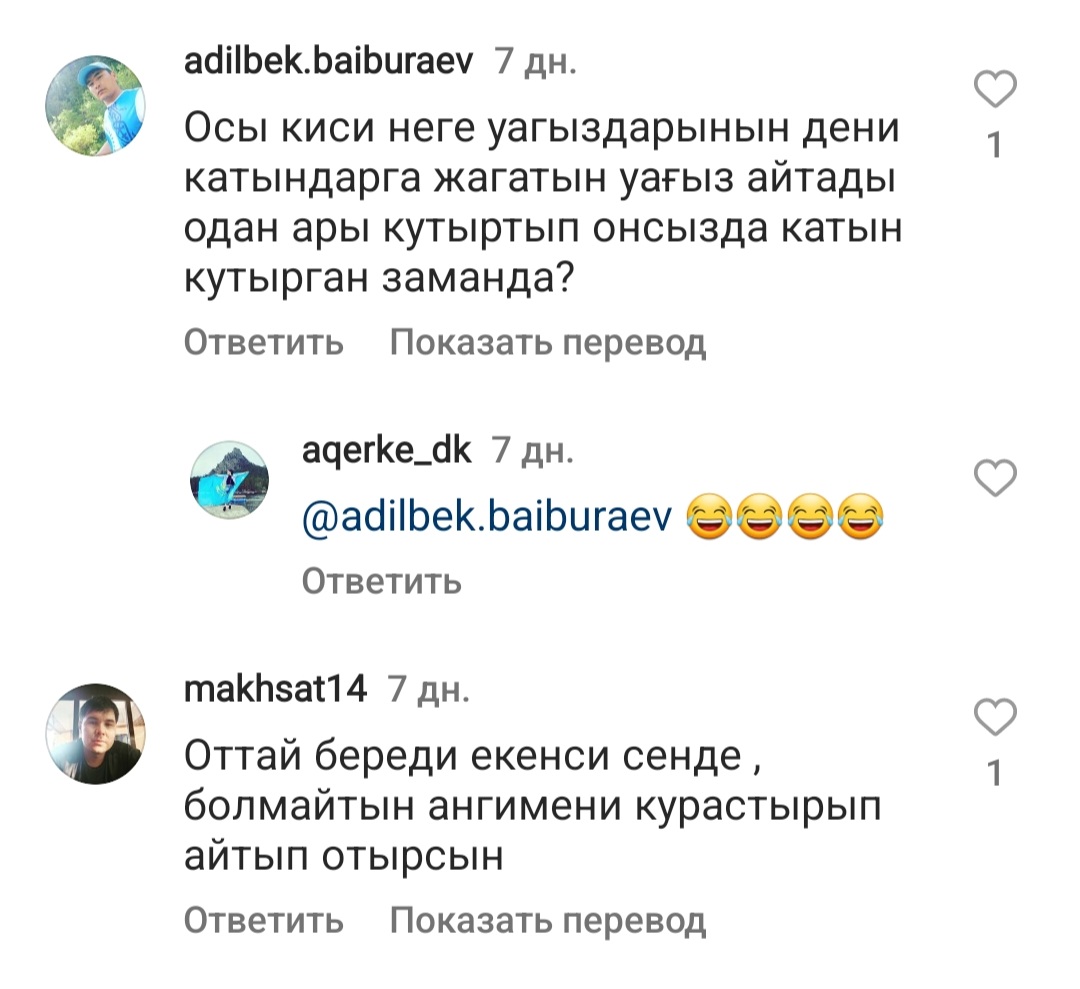Click the makhsat14 username
The width and height of the screenshot is (1080, 989).
coord(276,688)
